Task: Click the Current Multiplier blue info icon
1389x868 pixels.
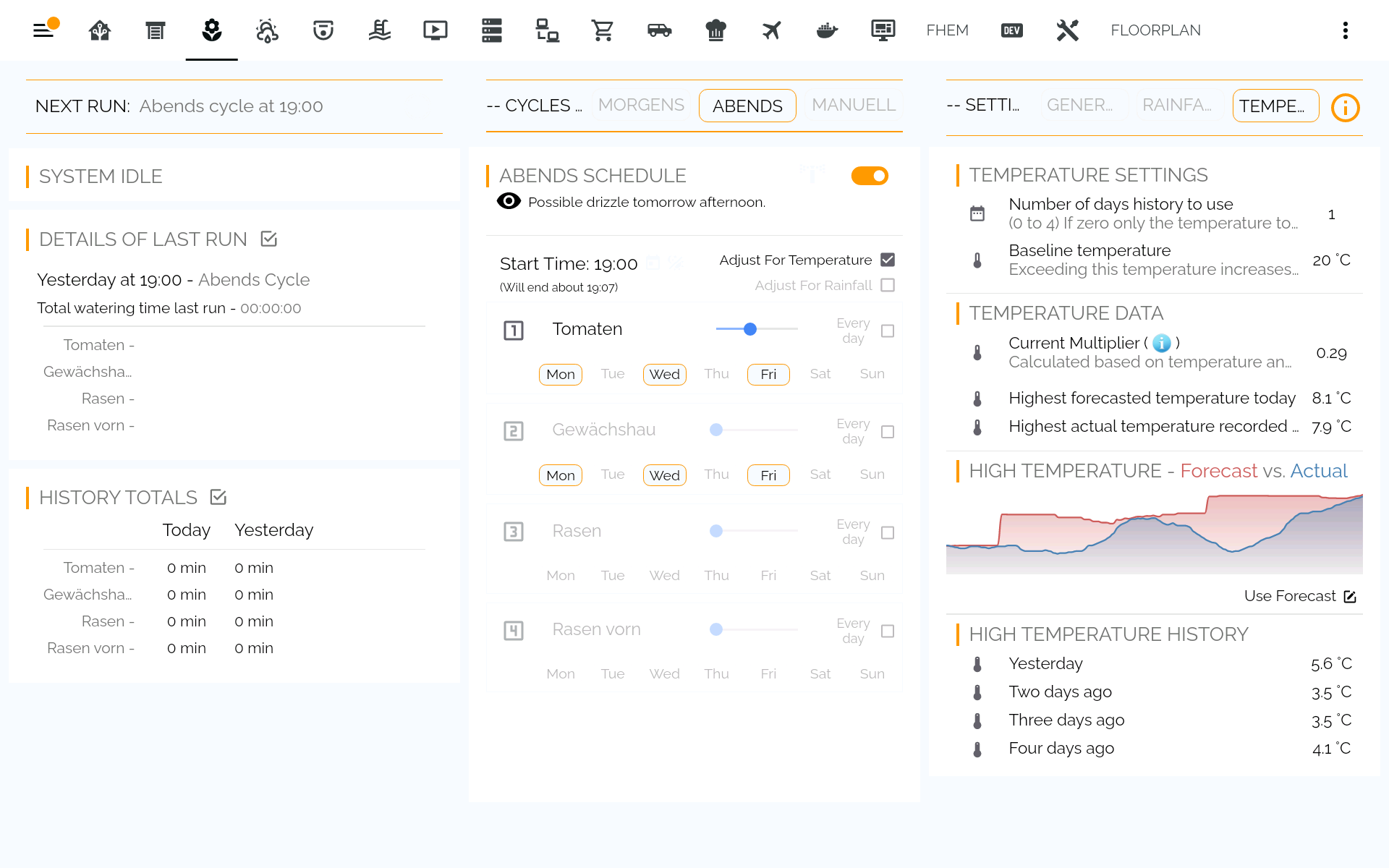Action: coord(1161,343)
